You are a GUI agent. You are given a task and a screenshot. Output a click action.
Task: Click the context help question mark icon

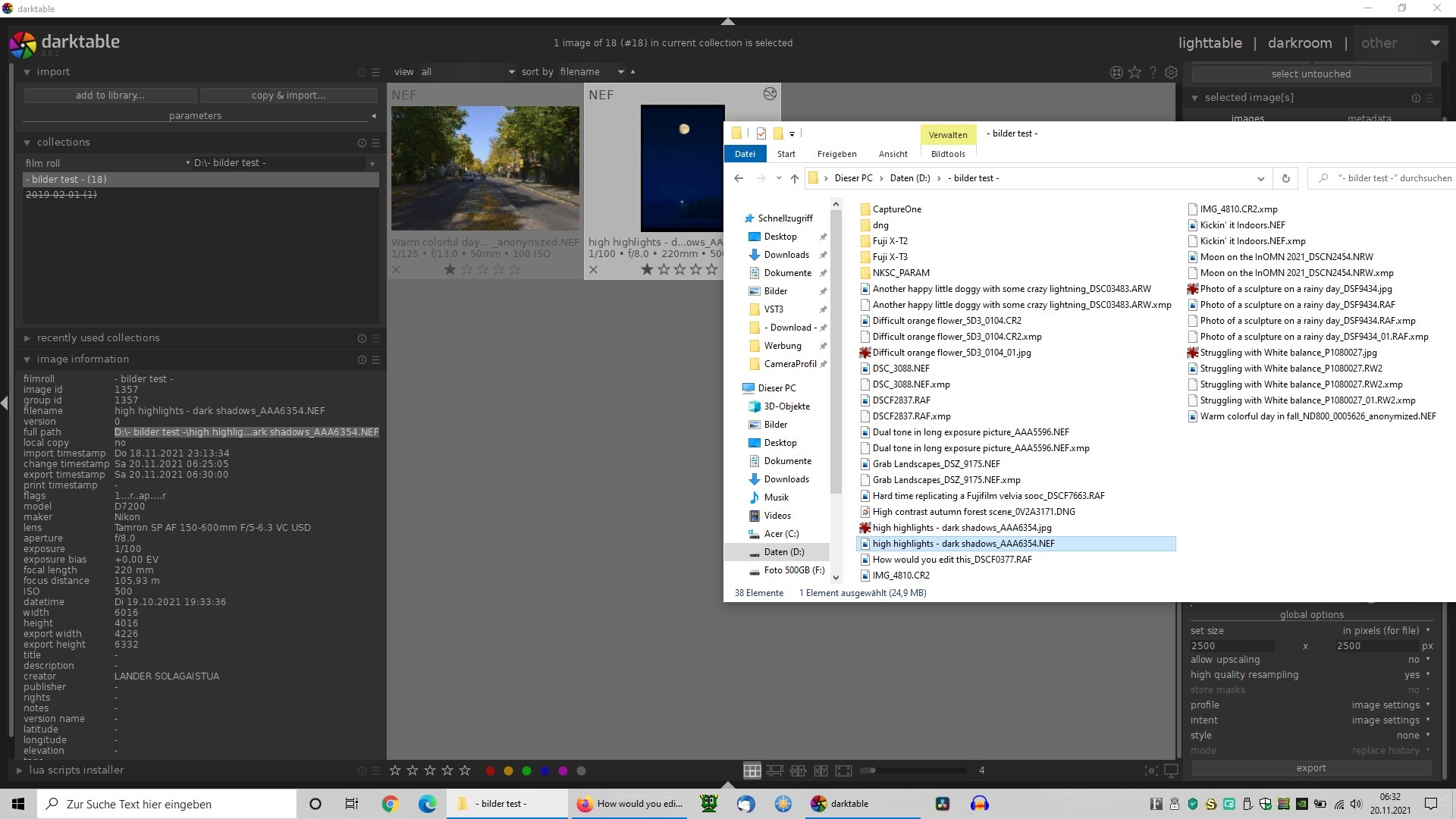coord(1153,72)
